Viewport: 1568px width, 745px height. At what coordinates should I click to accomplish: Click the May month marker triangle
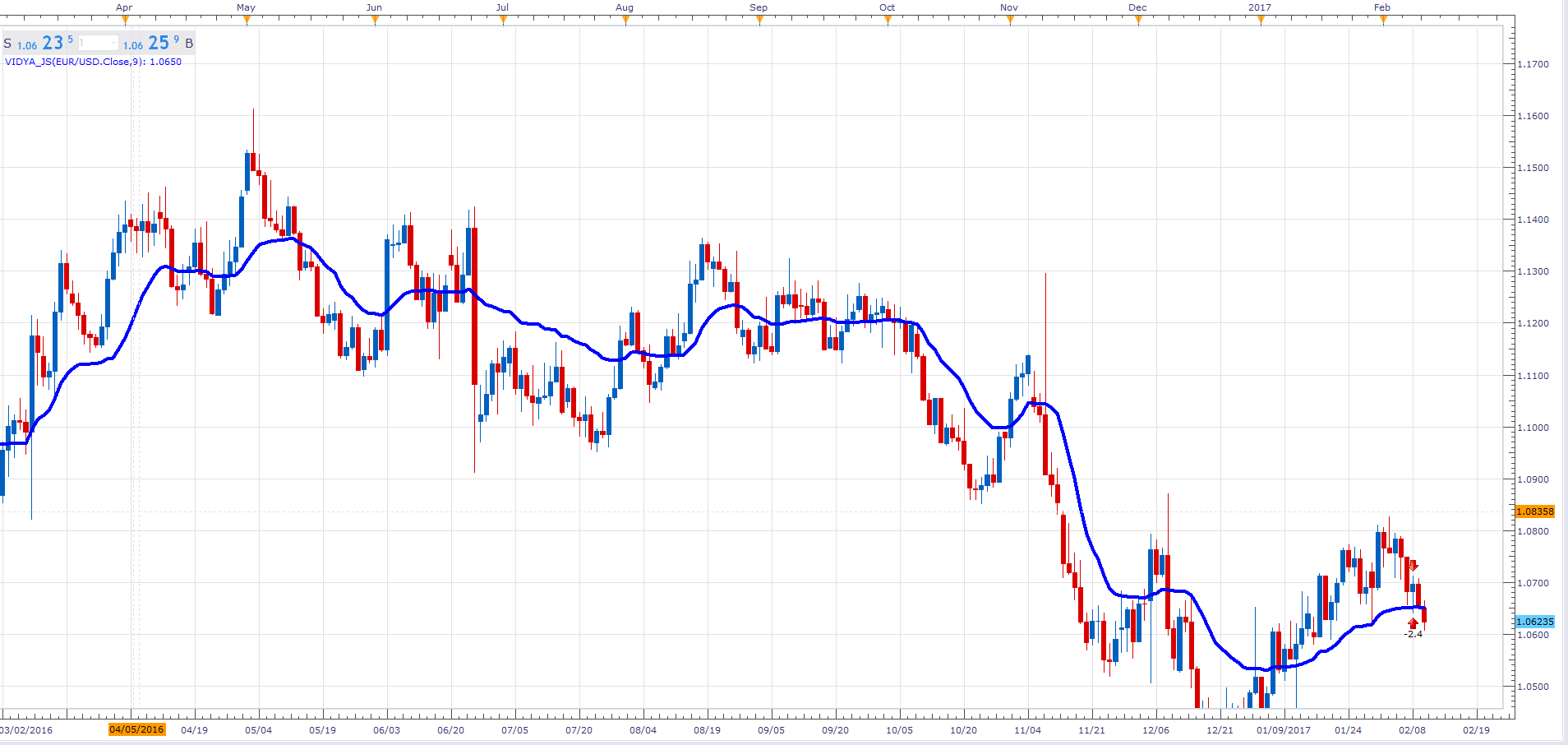click(247, 21)
